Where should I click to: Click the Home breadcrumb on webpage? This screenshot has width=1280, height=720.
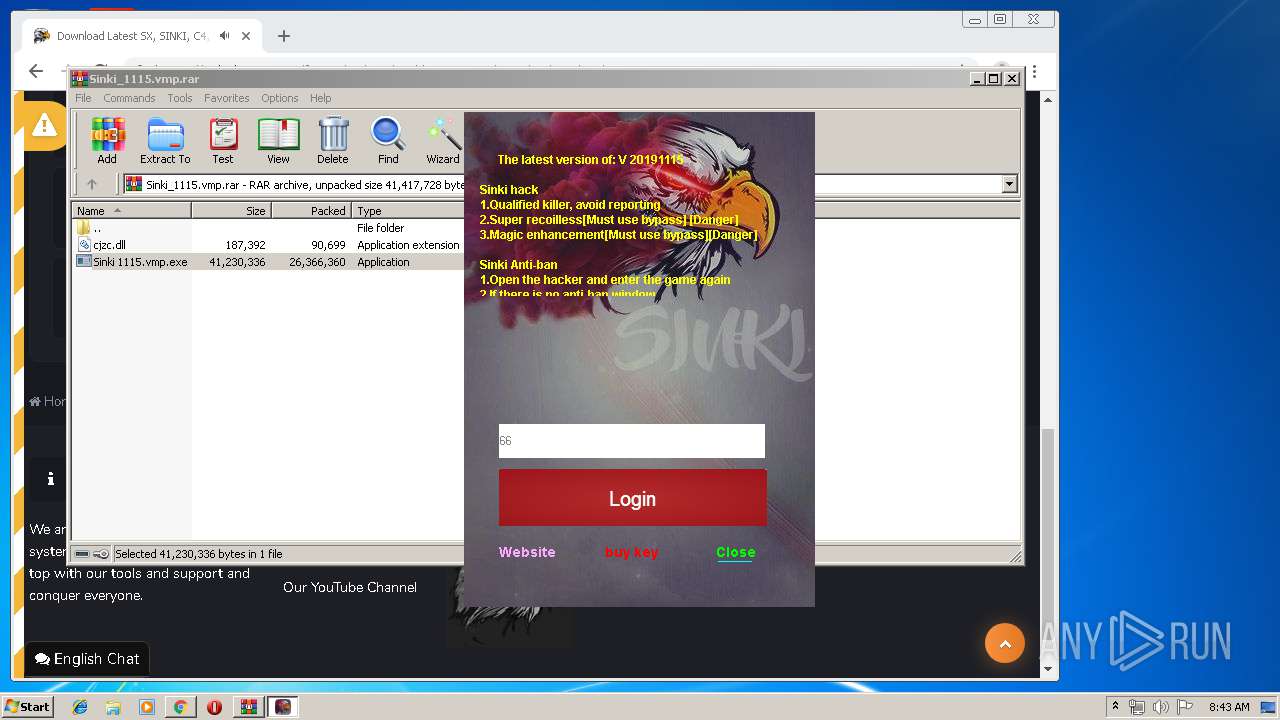(x=48, y=401)
